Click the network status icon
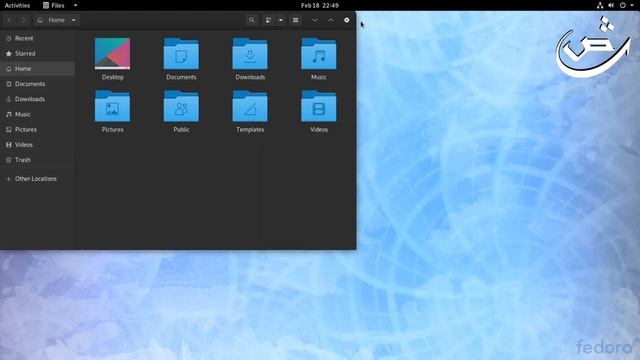The image size is (640, 360). (x=600, y=5)
